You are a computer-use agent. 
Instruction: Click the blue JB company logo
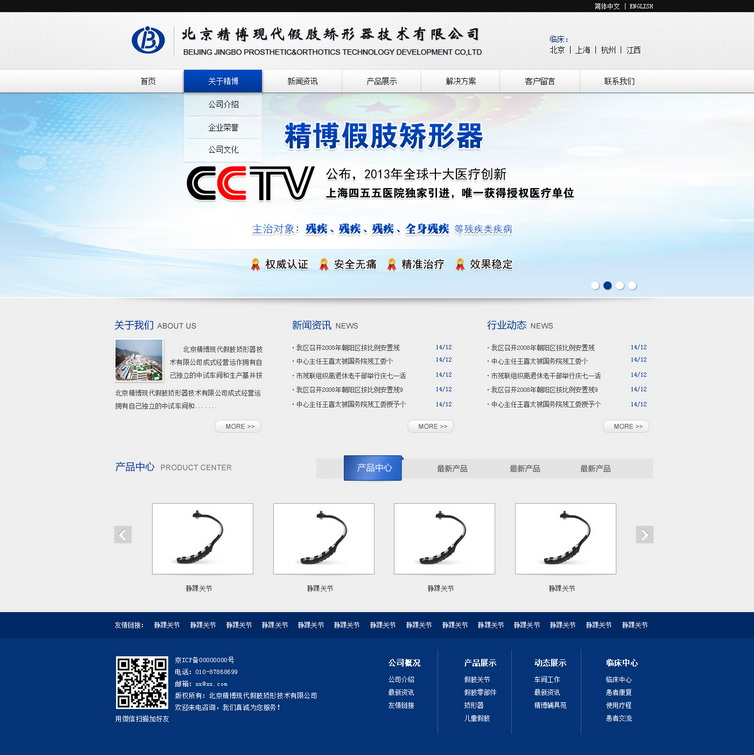coord(148,40)
